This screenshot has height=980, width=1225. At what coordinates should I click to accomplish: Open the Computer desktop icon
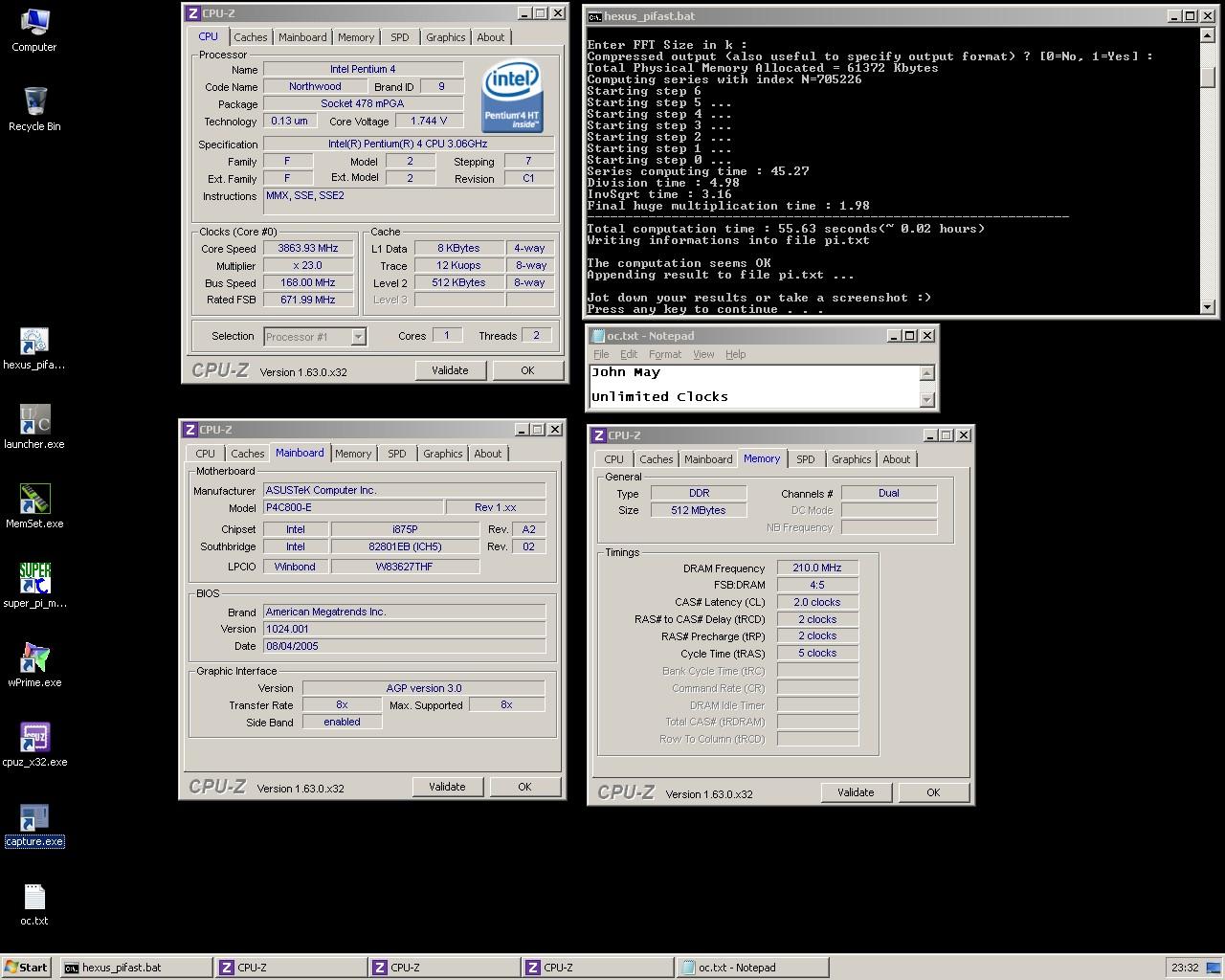point(33,29)
